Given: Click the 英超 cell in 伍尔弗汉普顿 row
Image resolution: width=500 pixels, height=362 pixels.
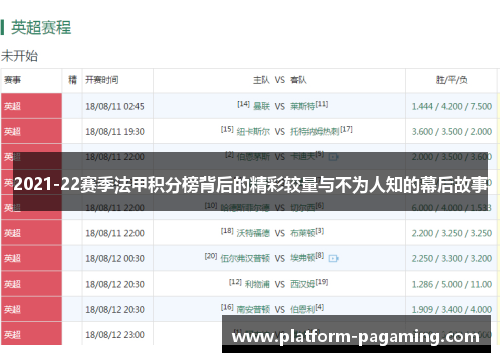Looking at the screenshot, I should point(31,258).
